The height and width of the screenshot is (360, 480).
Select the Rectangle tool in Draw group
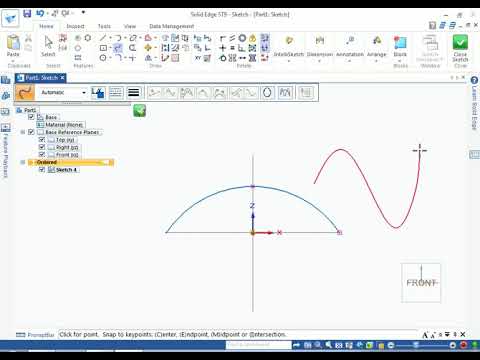(x=103, y=48)
